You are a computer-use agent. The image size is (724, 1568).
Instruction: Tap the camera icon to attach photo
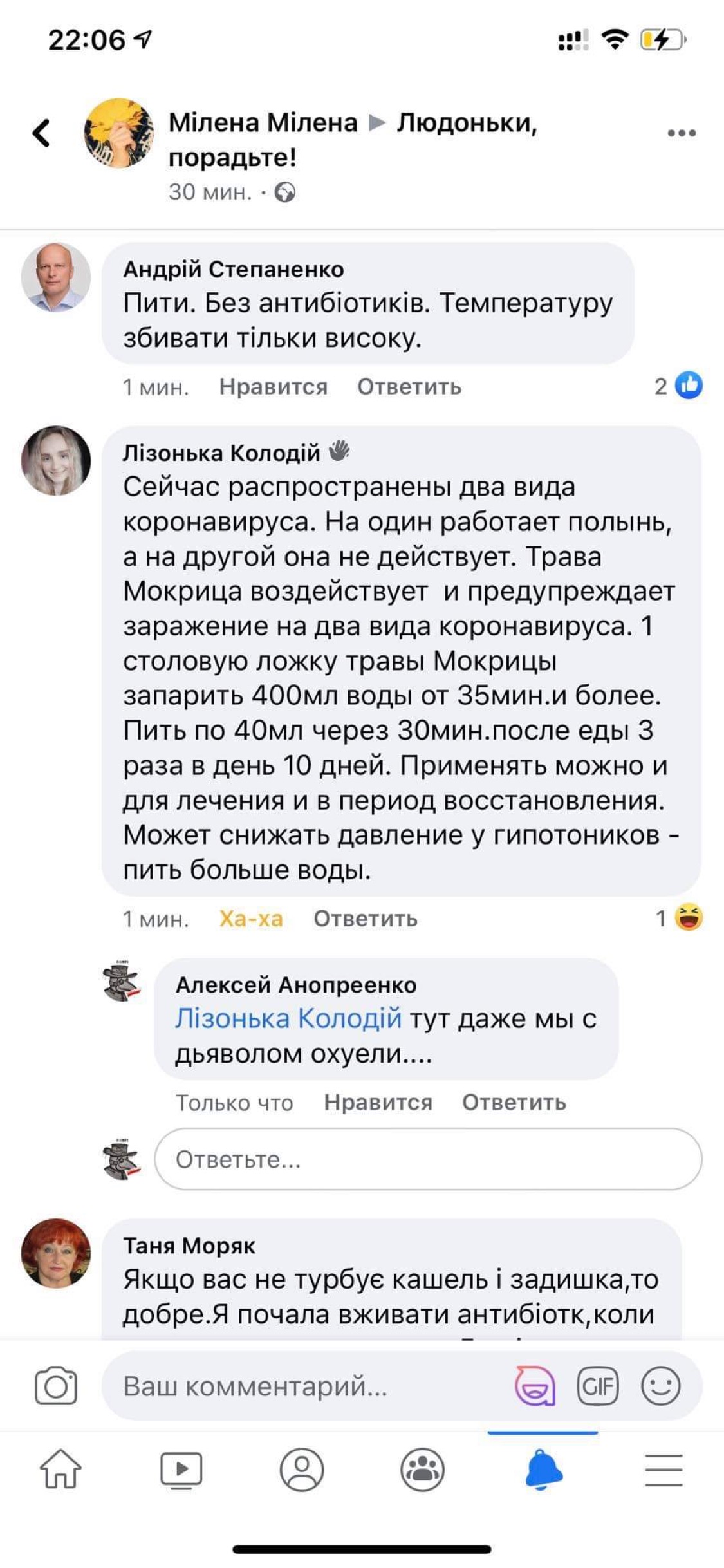[56, 1386]
